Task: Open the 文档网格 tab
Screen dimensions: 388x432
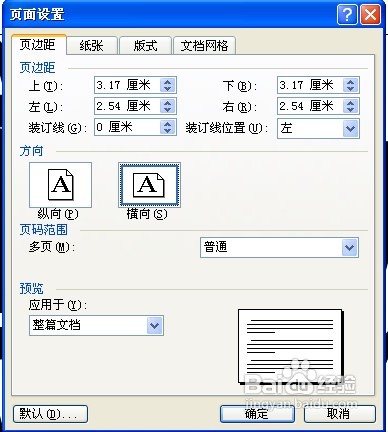Action: click(x=204, y=46)
